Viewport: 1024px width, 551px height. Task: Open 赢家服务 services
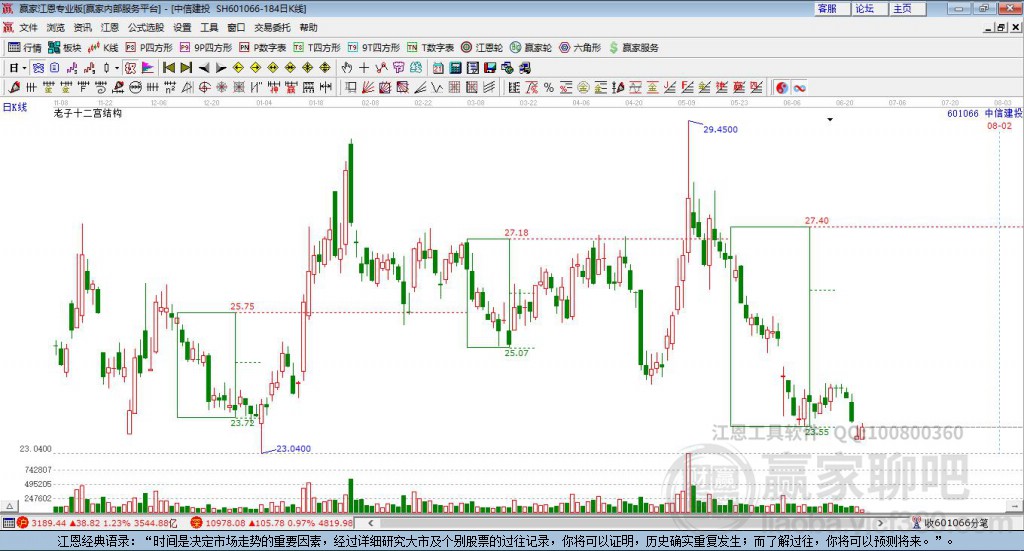634,48
